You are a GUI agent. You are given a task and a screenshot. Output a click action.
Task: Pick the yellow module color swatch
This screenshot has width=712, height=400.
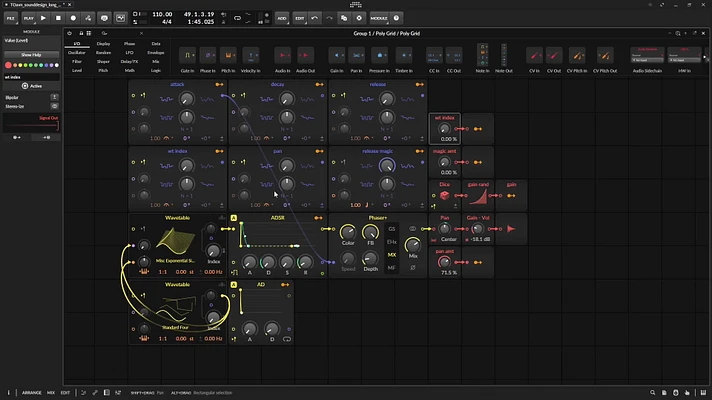point(20,65)
